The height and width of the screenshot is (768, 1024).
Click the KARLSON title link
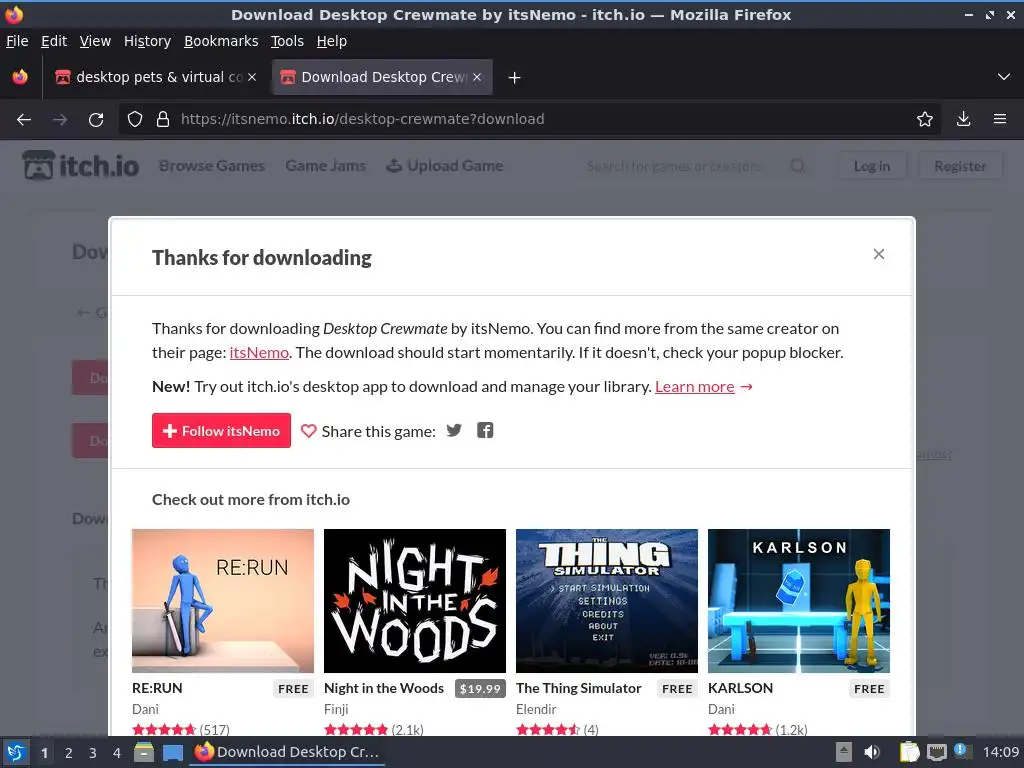click(740, 688)
